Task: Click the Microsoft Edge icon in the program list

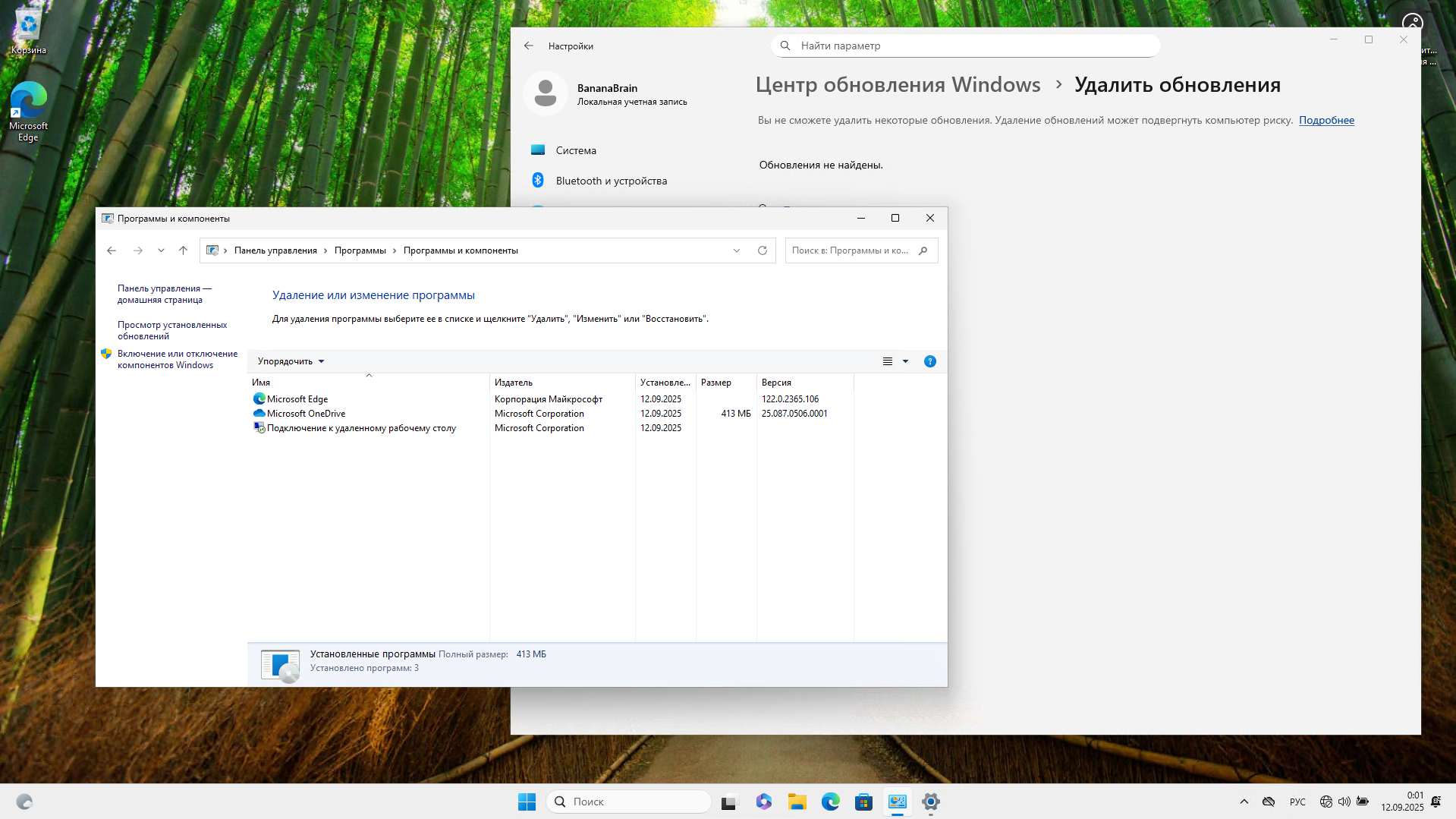Action: (259, 398)
